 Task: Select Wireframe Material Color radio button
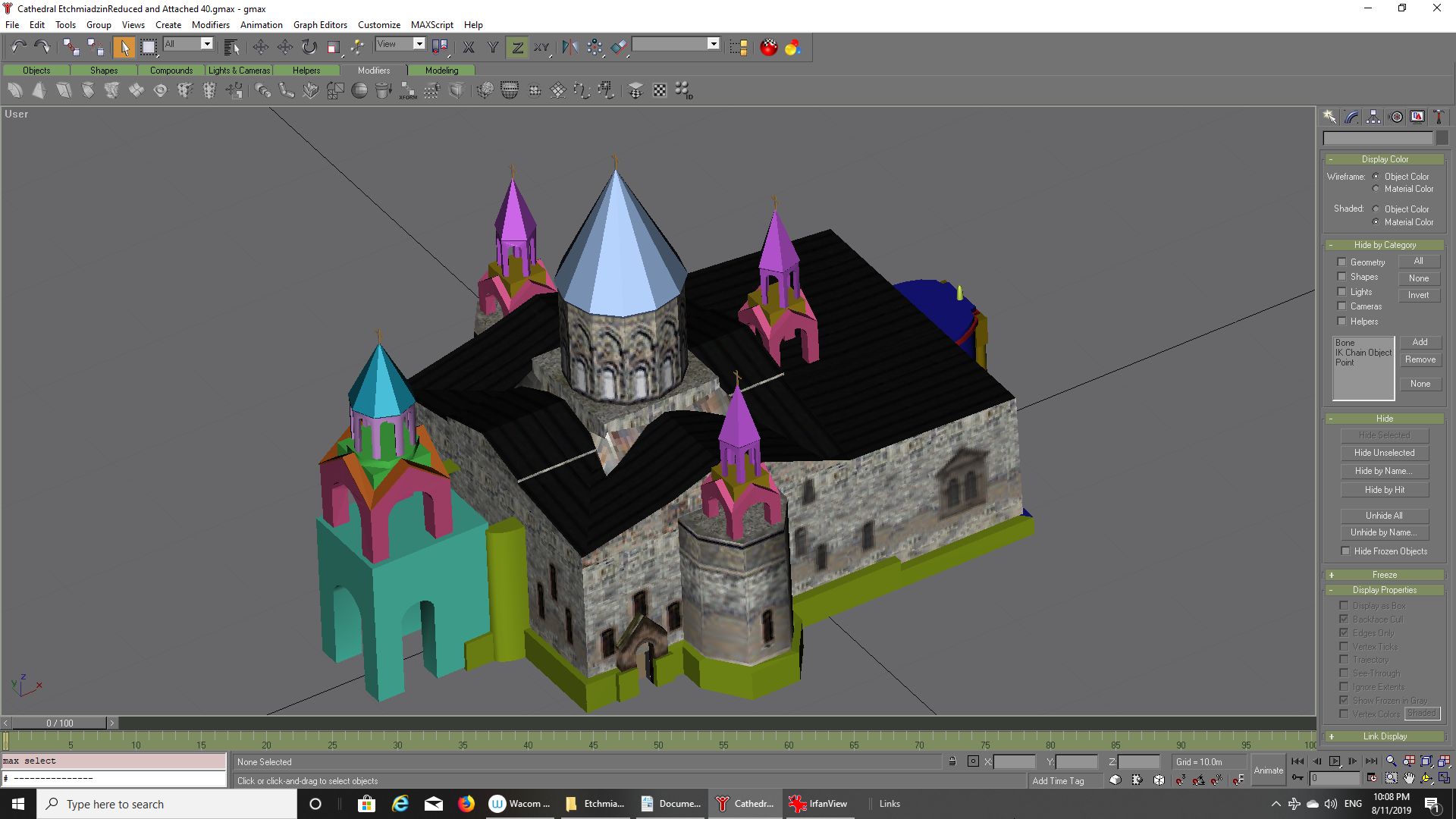tap(1376, 189)
